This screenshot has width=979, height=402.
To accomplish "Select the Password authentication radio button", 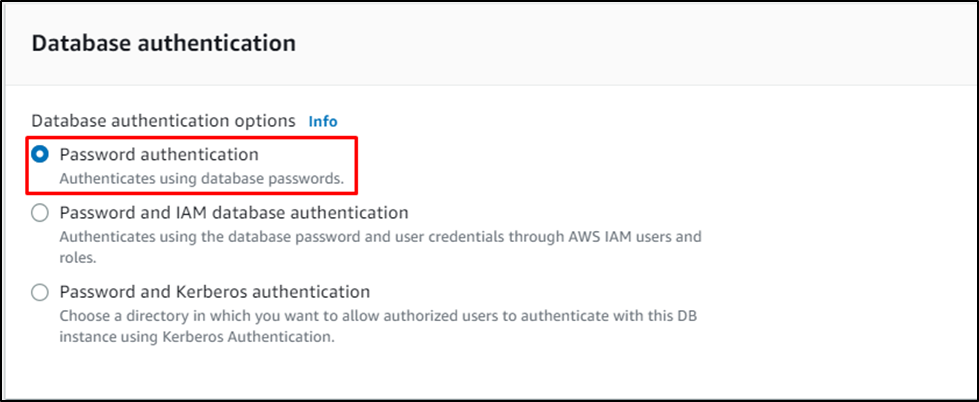I will tap(40, 155).
